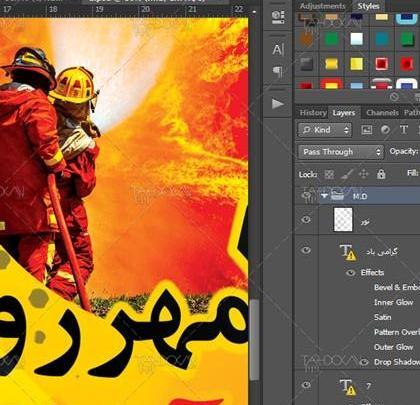
Task: Click the canvas scroll-up arrow
Action: 254,12
